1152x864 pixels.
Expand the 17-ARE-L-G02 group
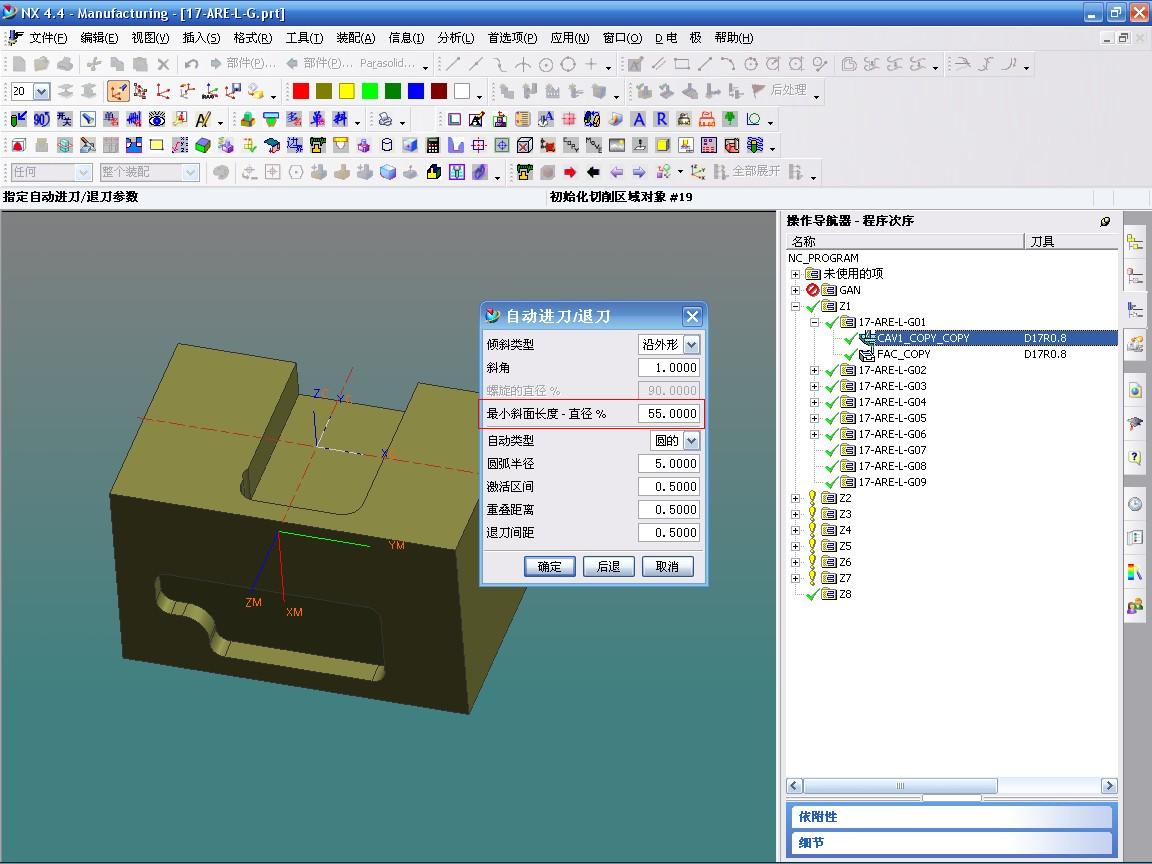point(814,370)
